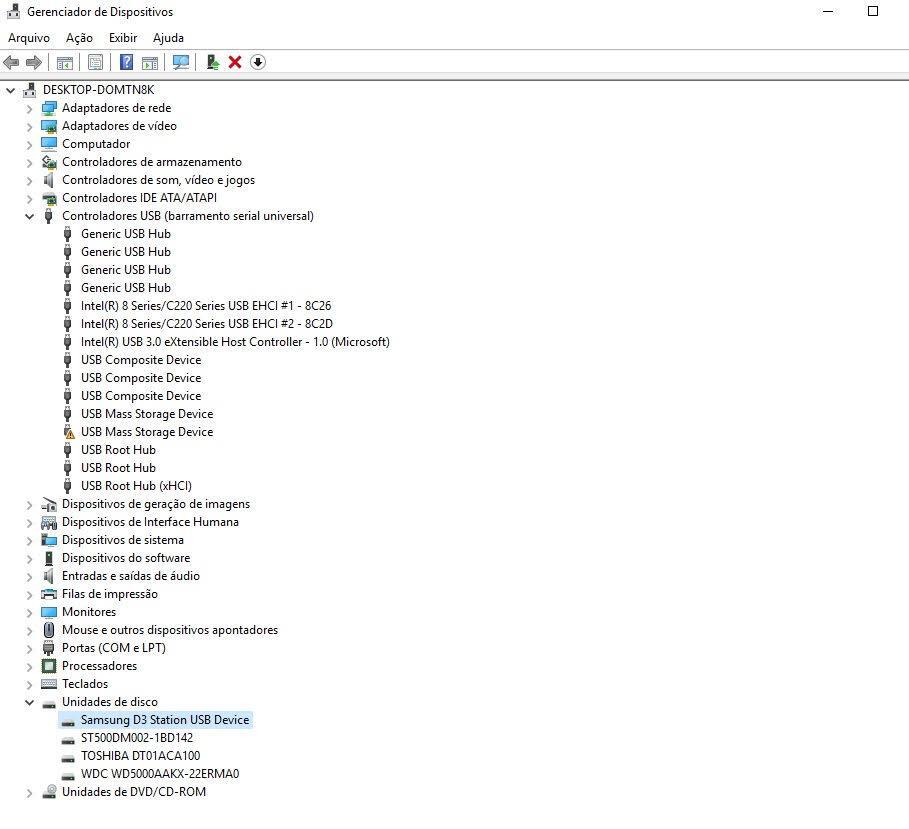Click the Monitores display icon
Viewport: 909px width, 829px height.
point(49,612)
